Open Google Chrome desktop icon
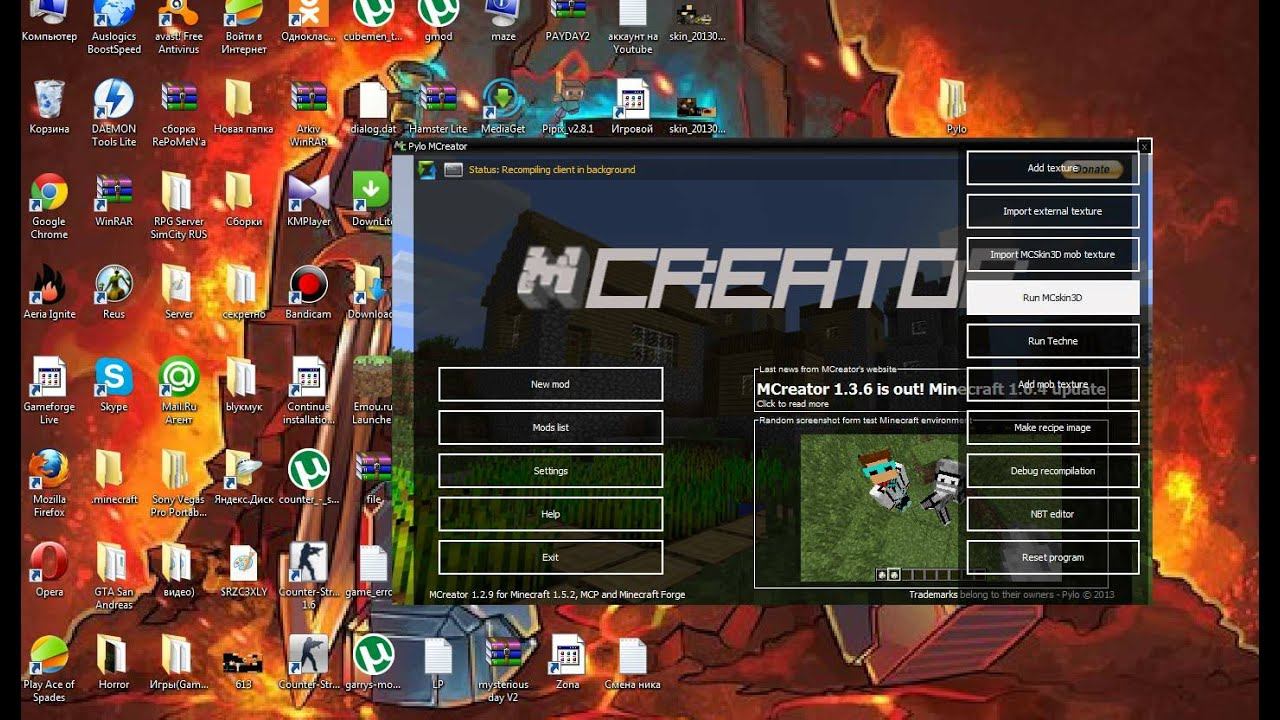1280x720 pixels. pyautogui.click(x=49, y=207)
